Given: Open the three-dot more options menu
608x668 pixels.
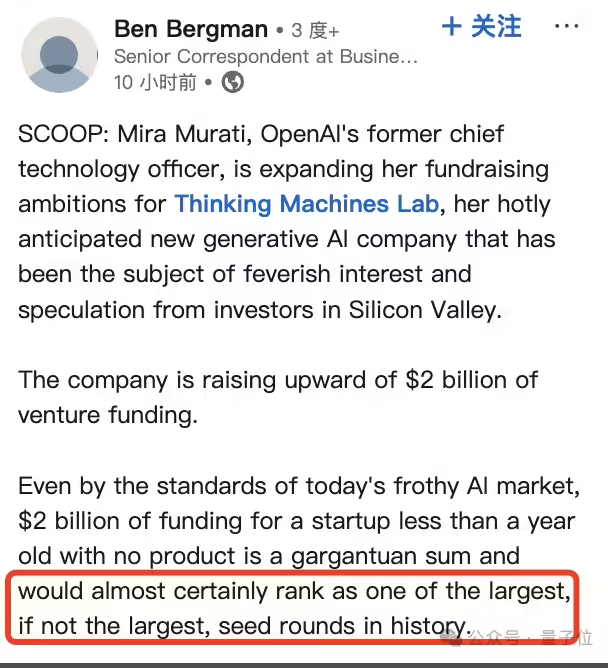Looking at the screenshot, I should [x=566, y=26].
